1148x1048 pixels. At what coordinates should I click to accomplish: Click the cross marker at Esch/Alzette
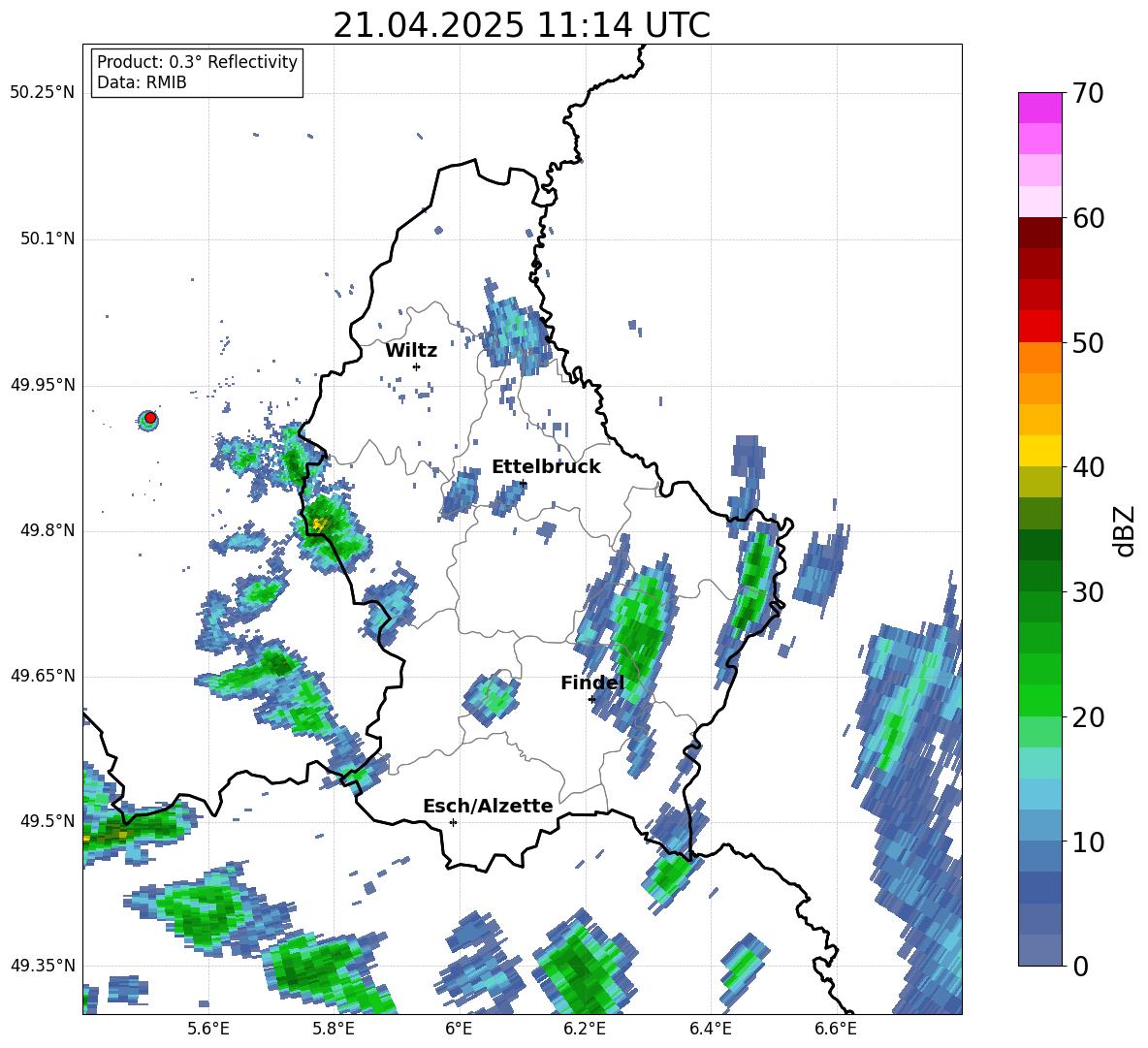click(x=453, y=822)
